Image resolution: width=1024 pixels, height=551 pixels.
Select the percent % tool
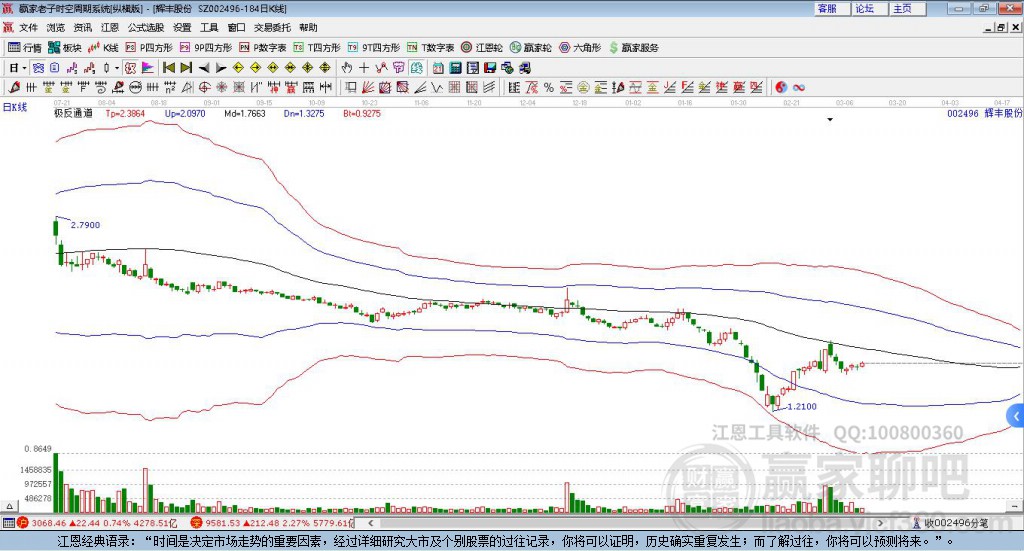pyautogui.click(x=549, y=87)
